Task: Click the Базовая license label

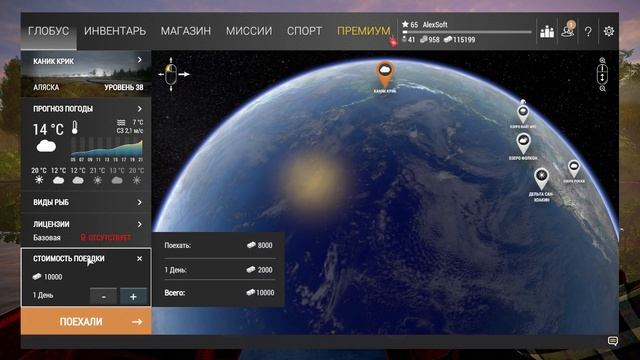Action: coord(47,238)
